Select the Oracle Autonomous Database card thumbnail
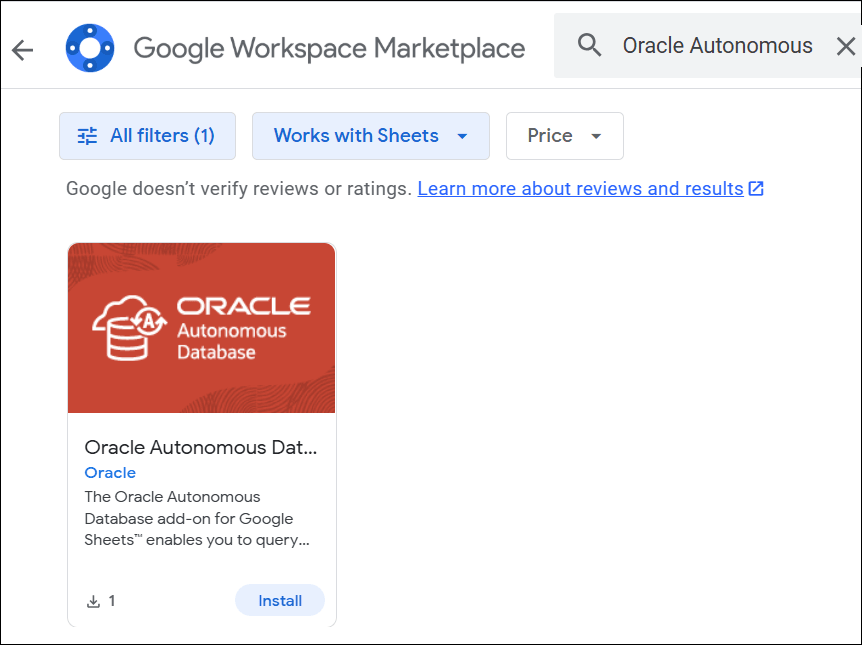This screenshot has height=645, width=862. (201, 327)
